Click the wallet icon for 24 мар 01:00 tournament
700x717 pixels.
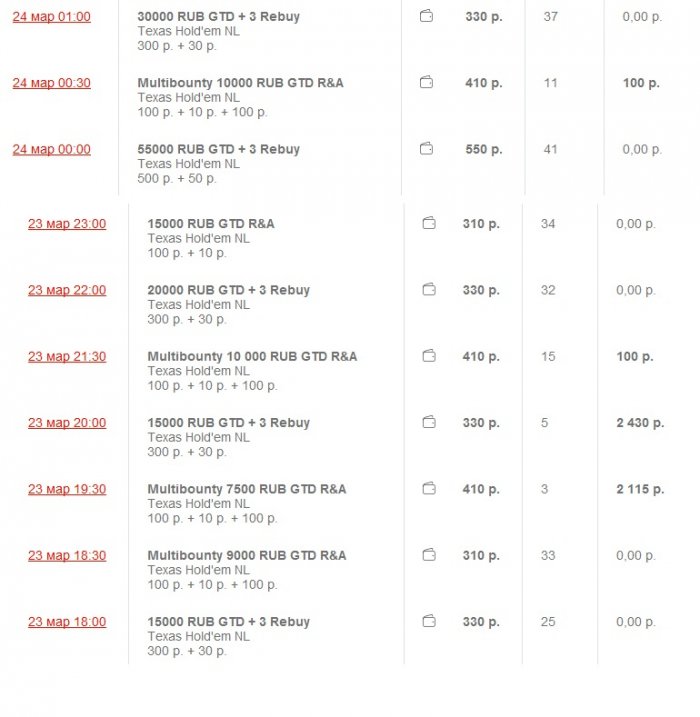pos(426,16)
